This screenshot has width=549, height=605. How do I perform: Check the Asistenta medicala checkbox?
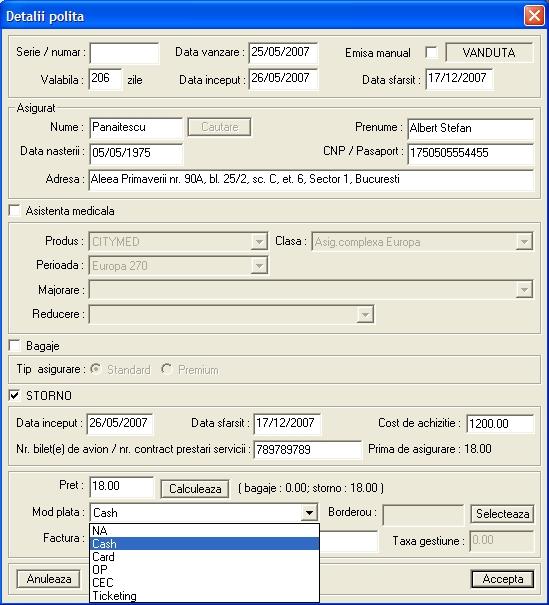[15, 211]
